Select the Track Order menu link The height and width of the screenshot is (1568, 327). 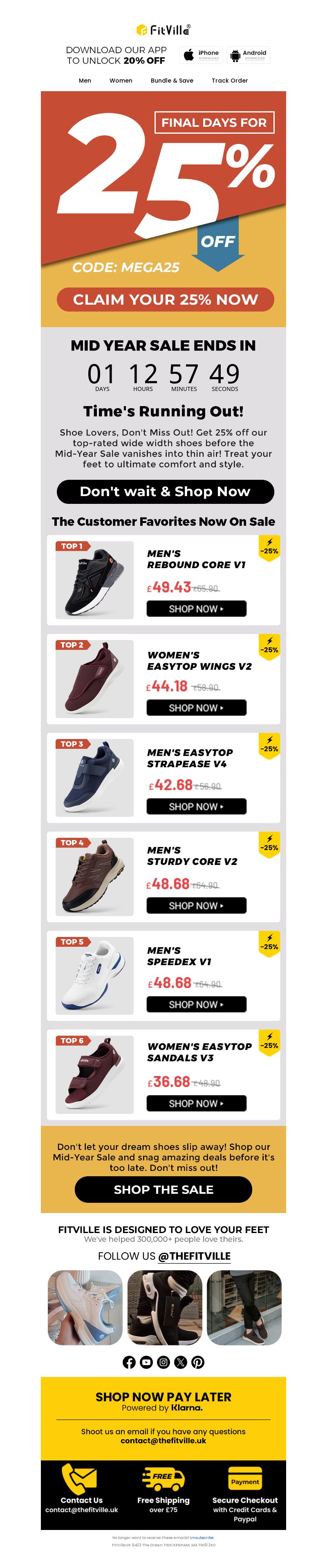click(230, 80)
